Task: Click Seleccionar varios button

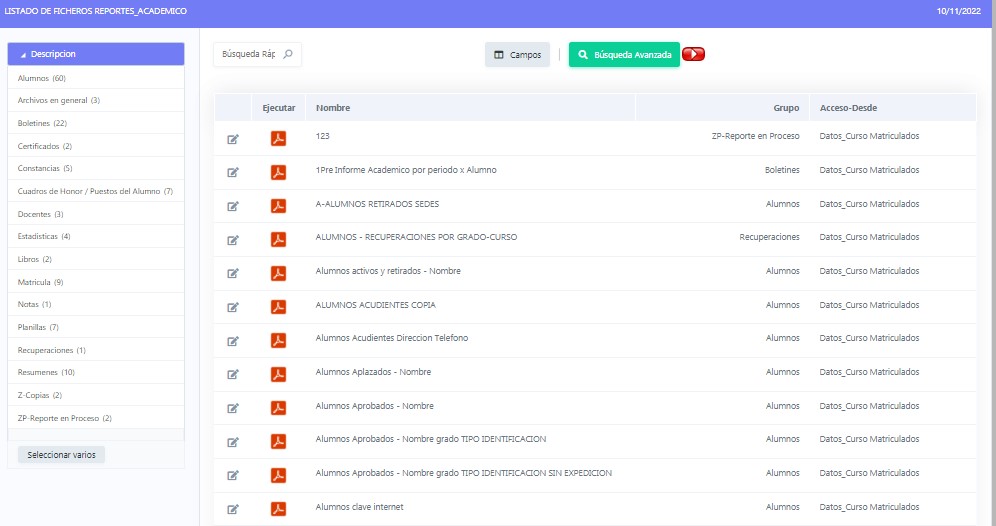Action: (x=61, y=455)
